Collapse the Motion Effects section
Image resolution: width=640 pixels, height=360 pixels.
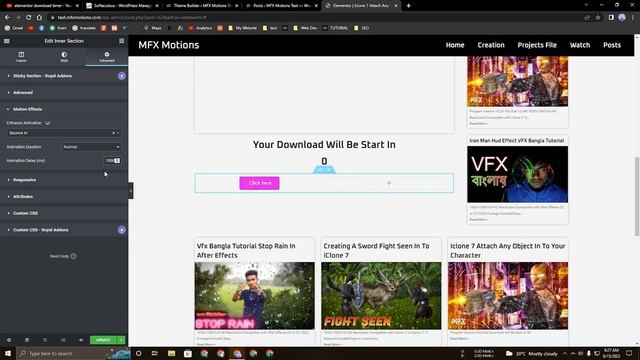pyautogui.click(x=64, y=109)
